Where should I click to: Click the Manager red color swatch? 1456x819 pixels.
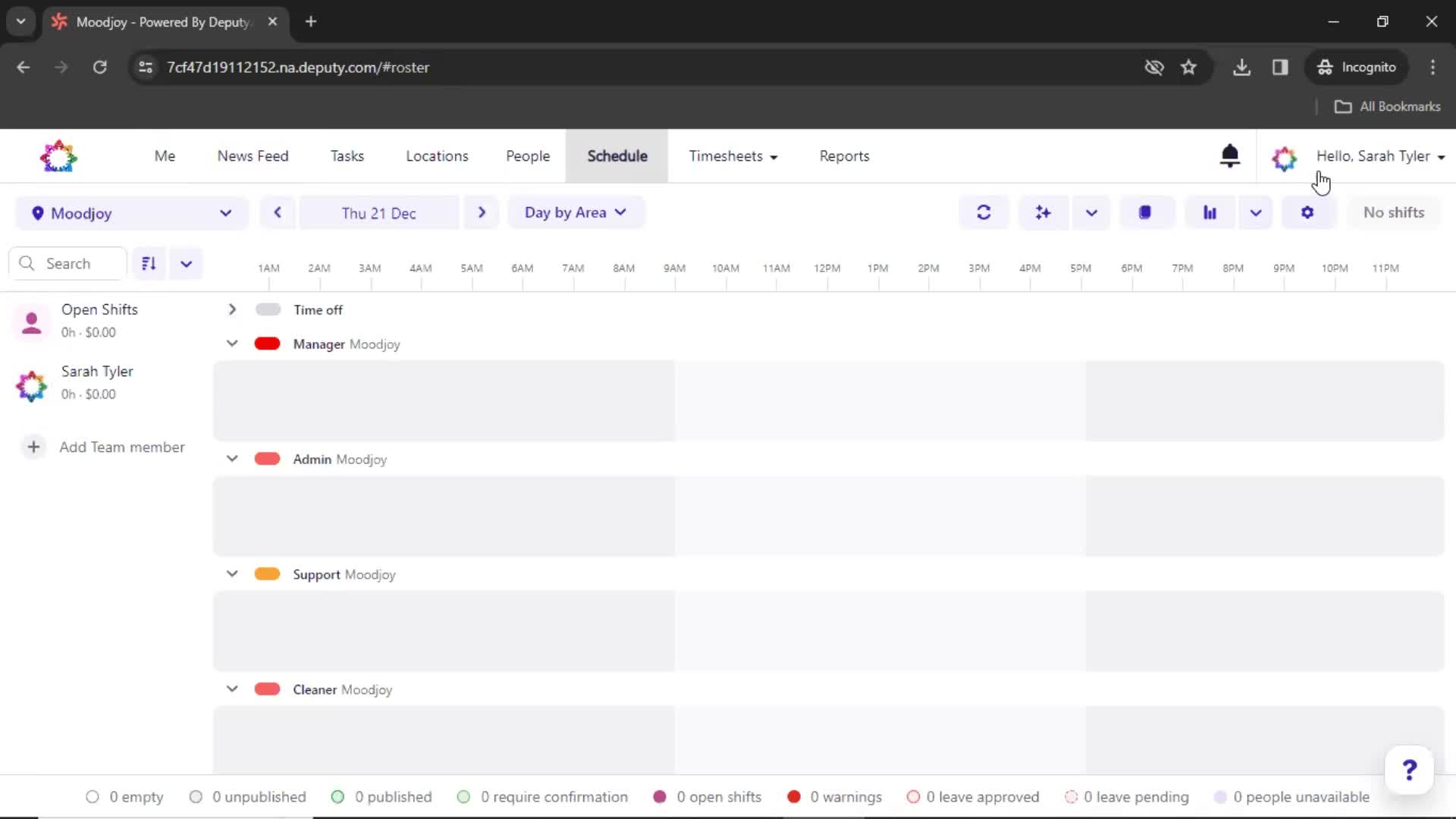pos(268,344)
